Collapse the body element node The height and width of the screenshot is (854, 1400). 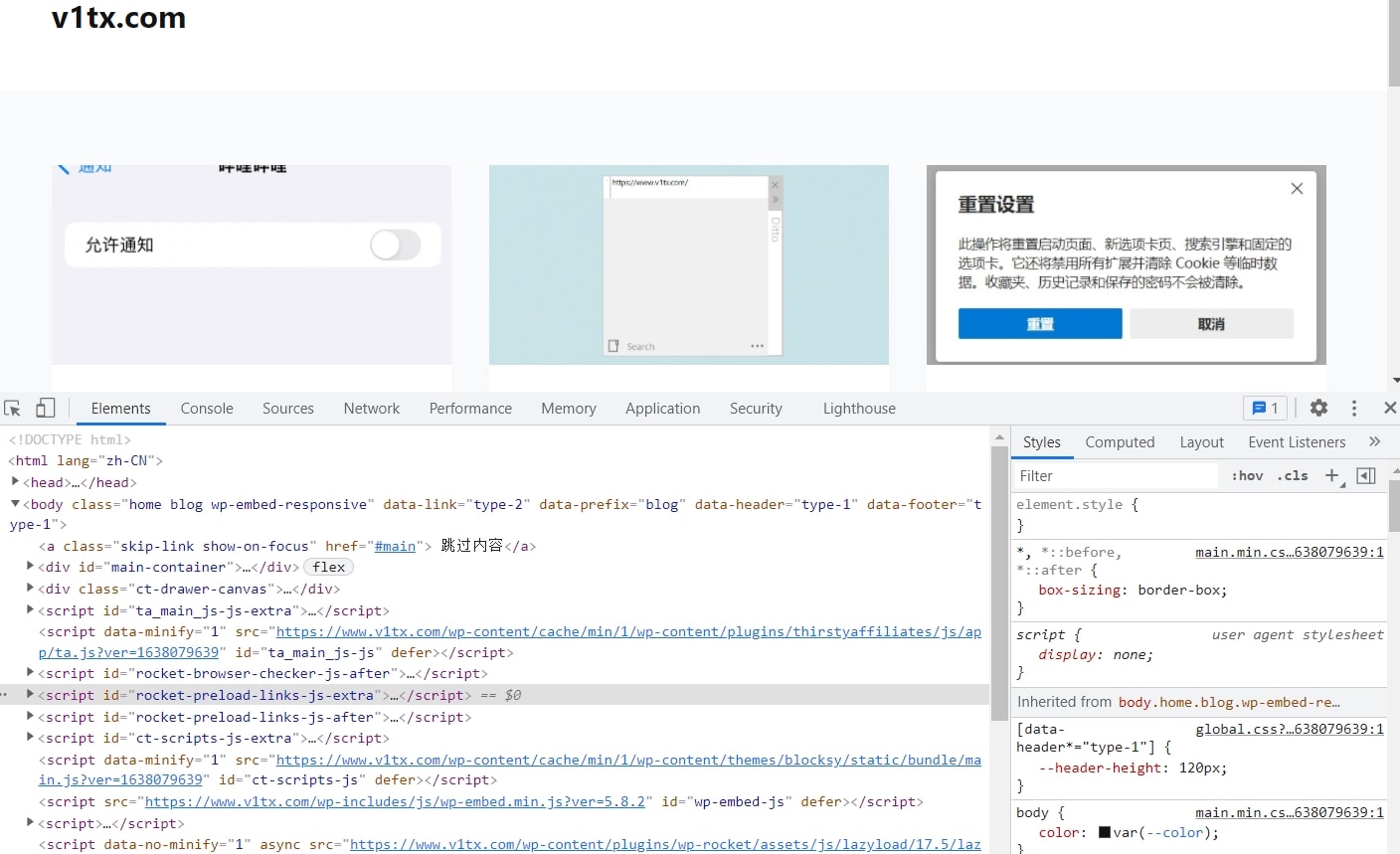(x=15, y=504)
